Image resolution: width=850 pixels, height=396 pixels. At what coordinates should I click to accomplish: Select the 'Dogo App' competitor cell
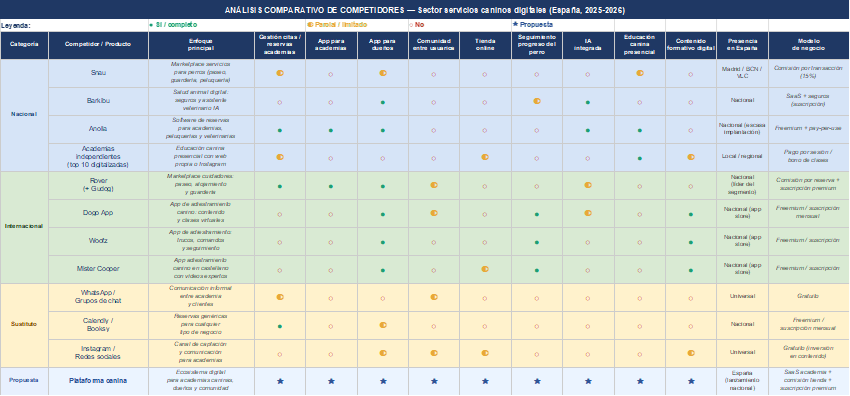(98, 213)
